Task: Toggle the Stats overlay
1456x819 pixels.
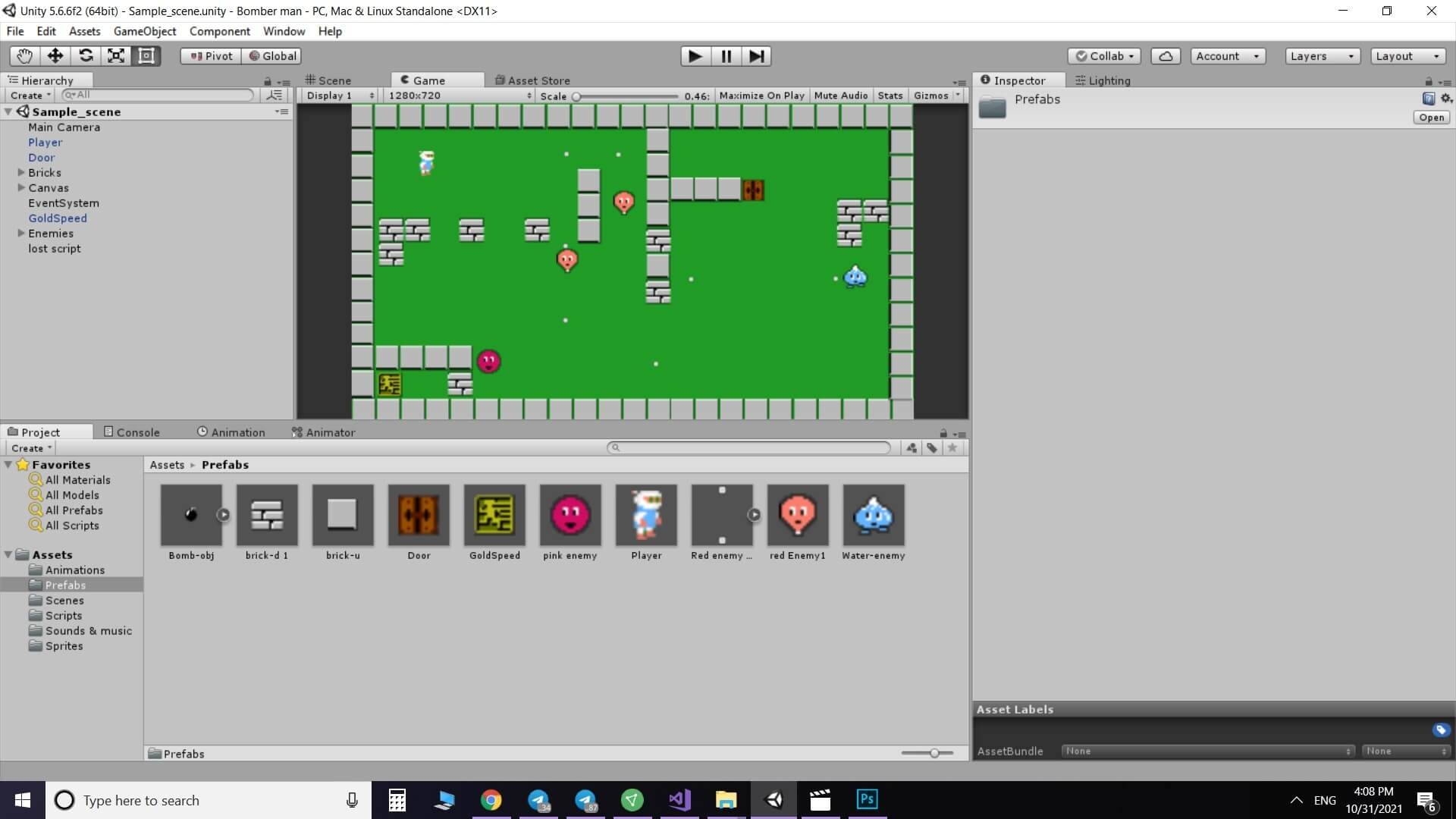Action: tap(890, 96)
